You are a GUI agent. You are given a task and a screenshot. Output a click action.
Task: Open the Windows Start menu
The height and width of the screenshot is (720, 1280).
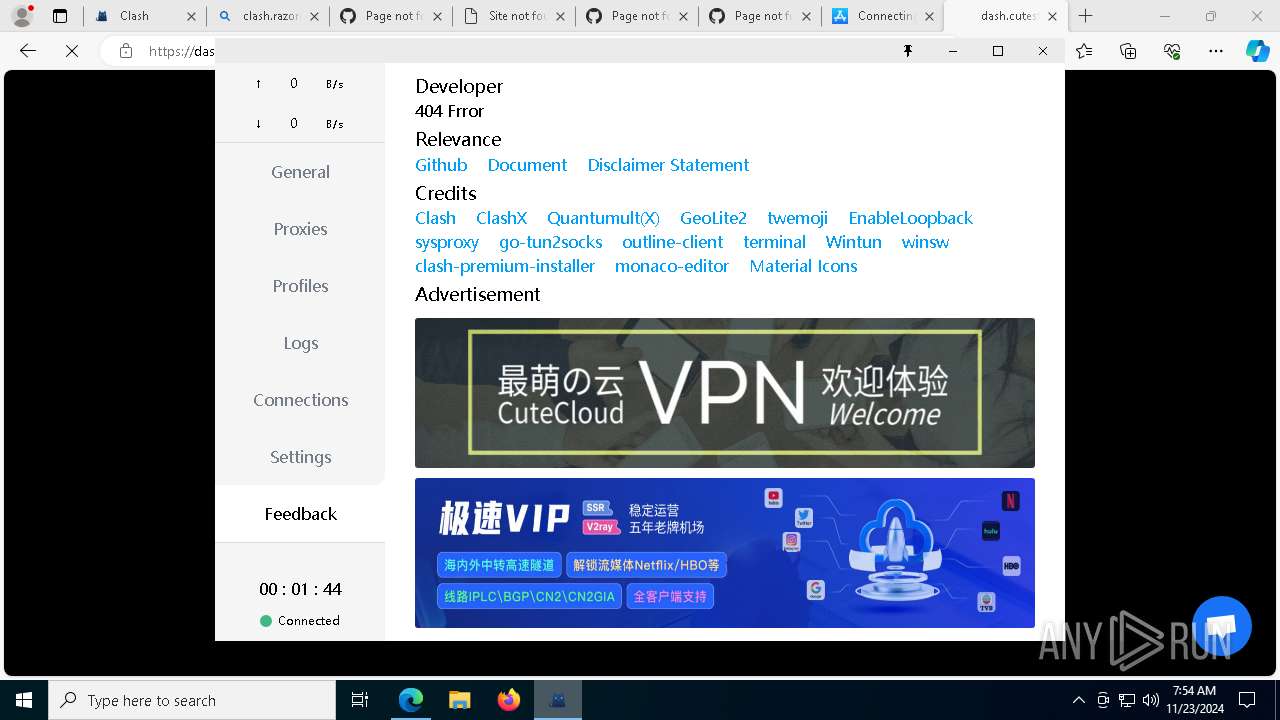(x=24, y=700)
